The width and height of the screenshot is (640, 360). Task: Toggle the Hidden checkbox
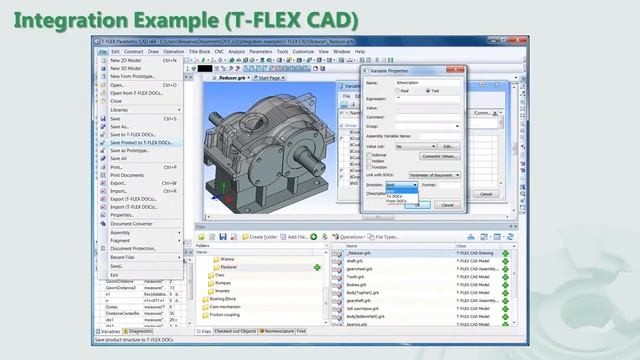pos(369,161)
